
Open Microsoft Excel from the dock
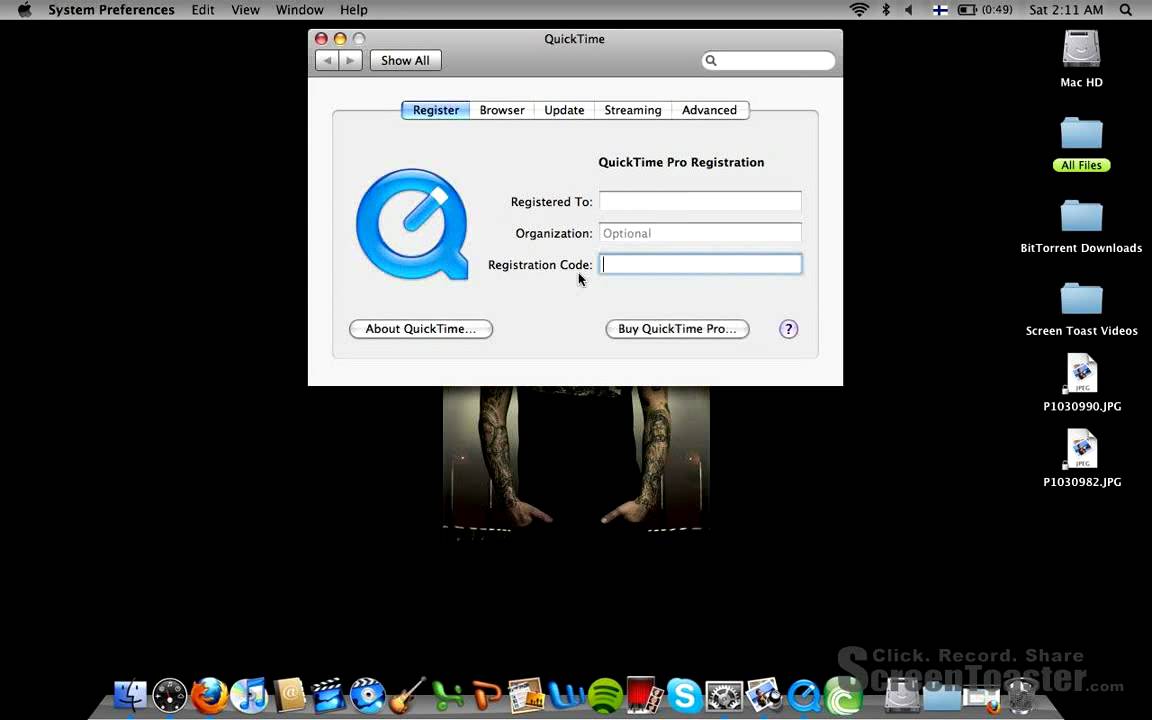pyautogui.click(x=447, y=695)
